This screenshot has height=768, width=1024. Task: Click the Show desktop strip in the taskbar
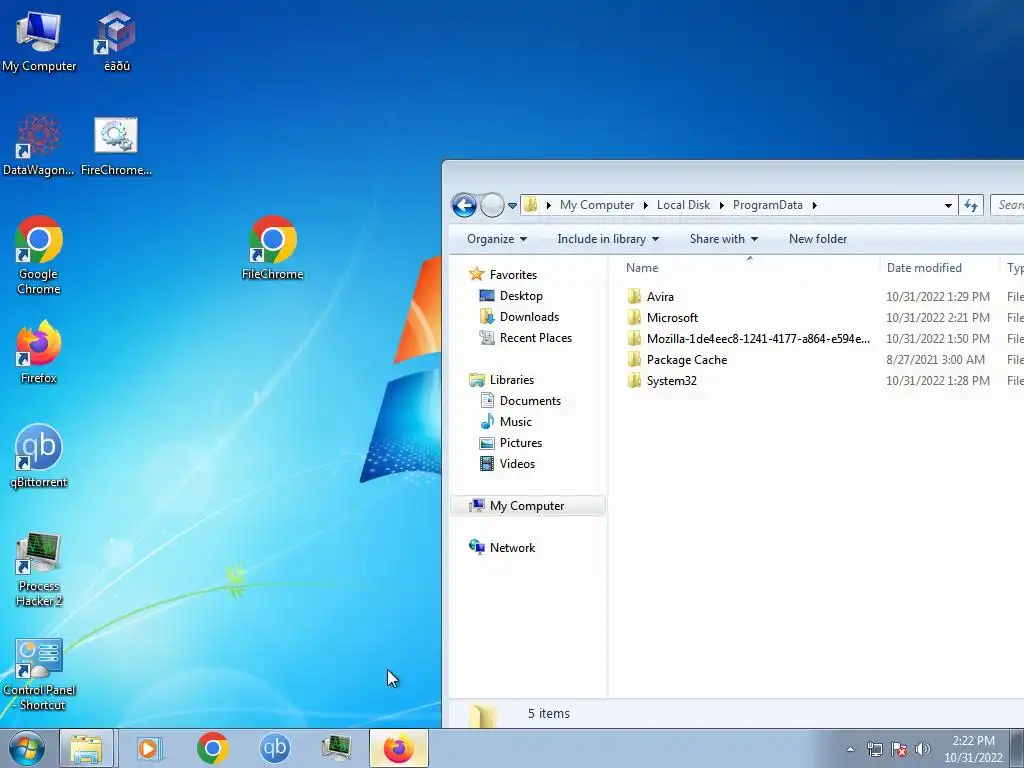[1017, 748]
